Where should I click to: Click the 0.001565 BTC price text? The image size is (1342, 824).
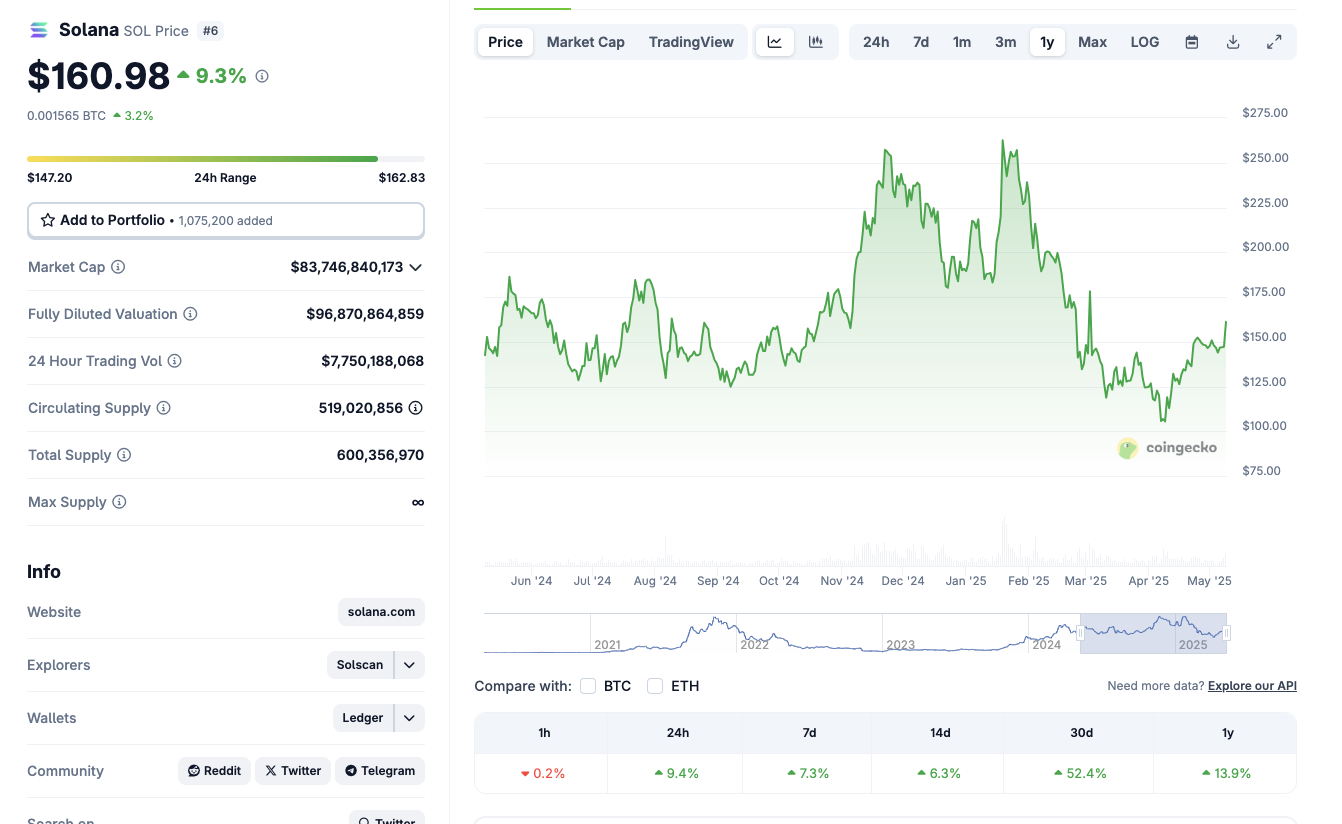(x=67, y=116)
